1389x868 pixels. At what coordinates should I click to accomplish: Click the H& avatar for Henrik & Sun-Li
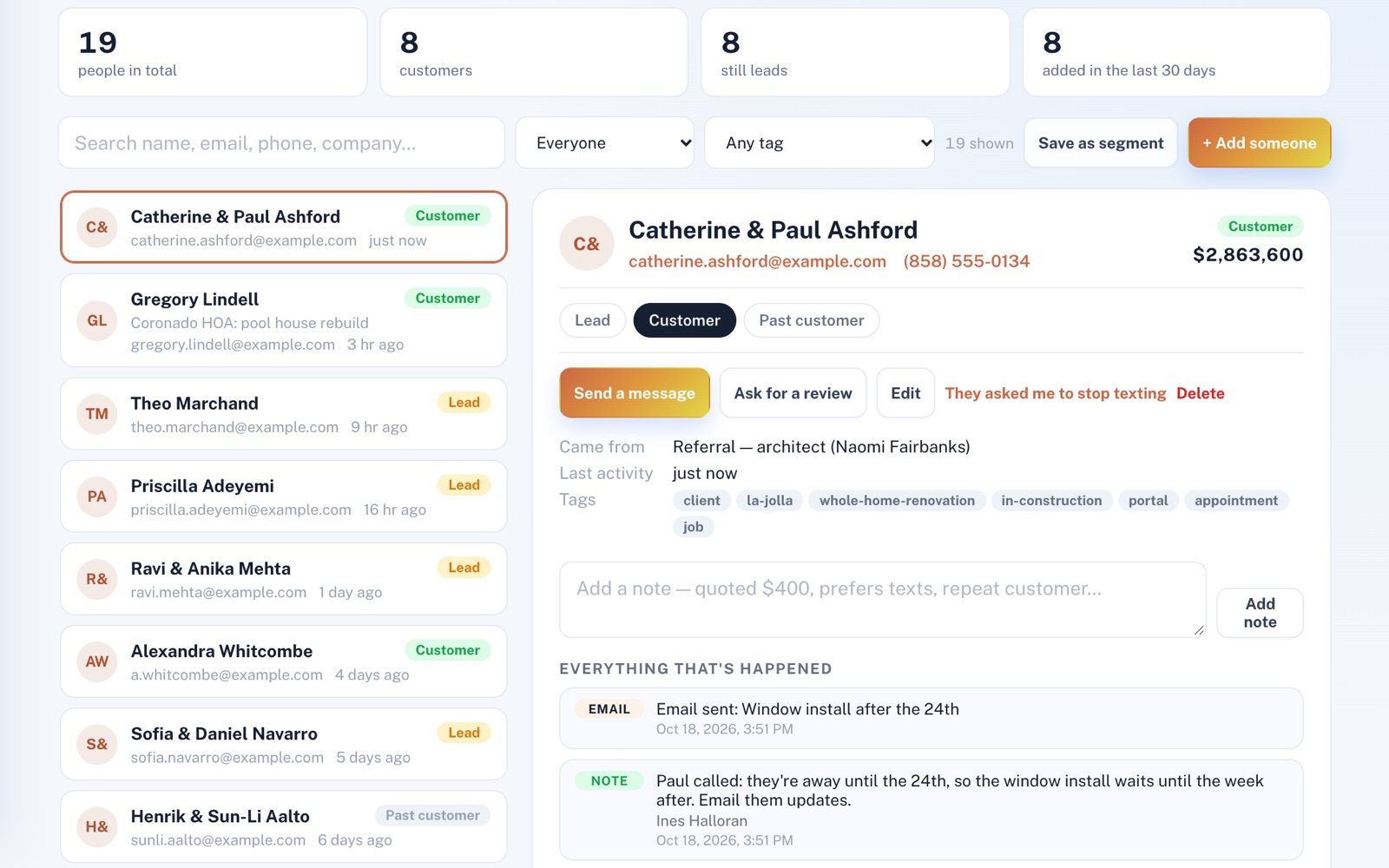pos(97,826)
